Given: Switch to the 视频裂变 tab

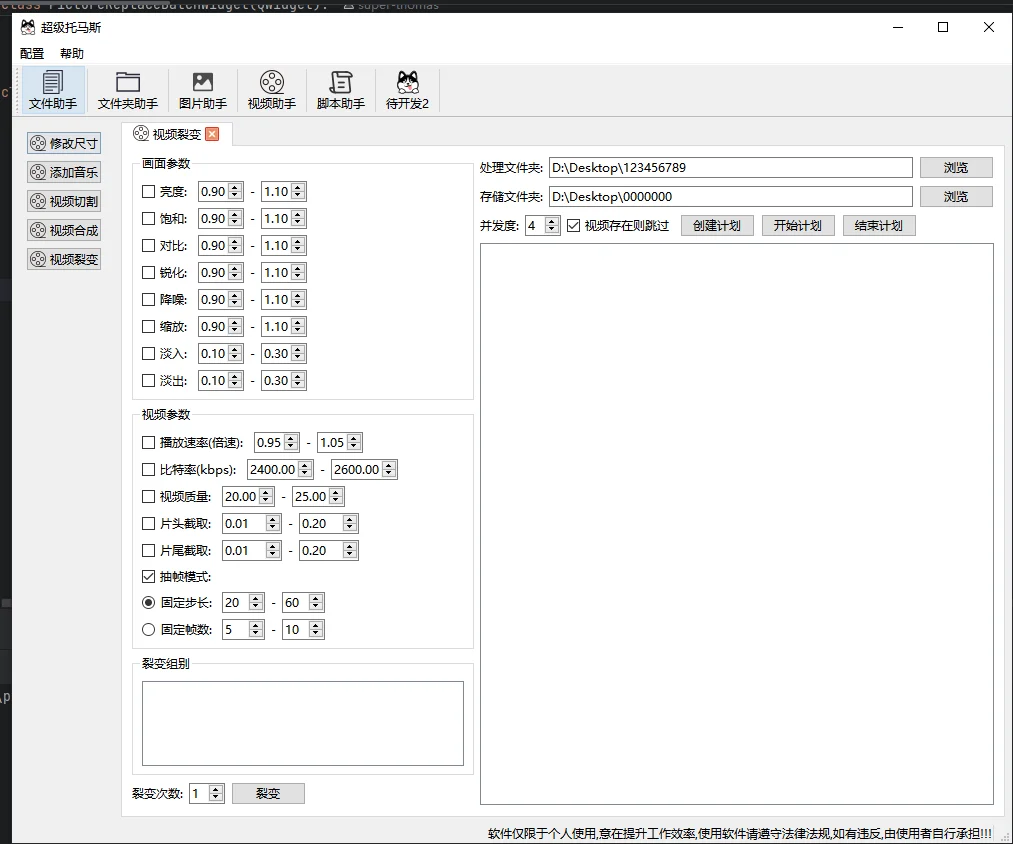Looking at the screenshot, I should [176, 134].
